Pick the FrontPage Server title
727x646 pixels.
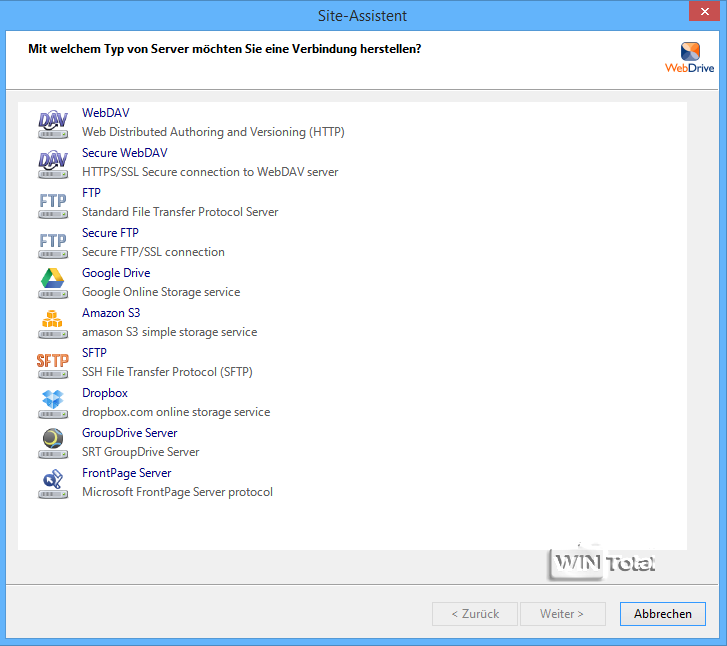tap(127, 473)
